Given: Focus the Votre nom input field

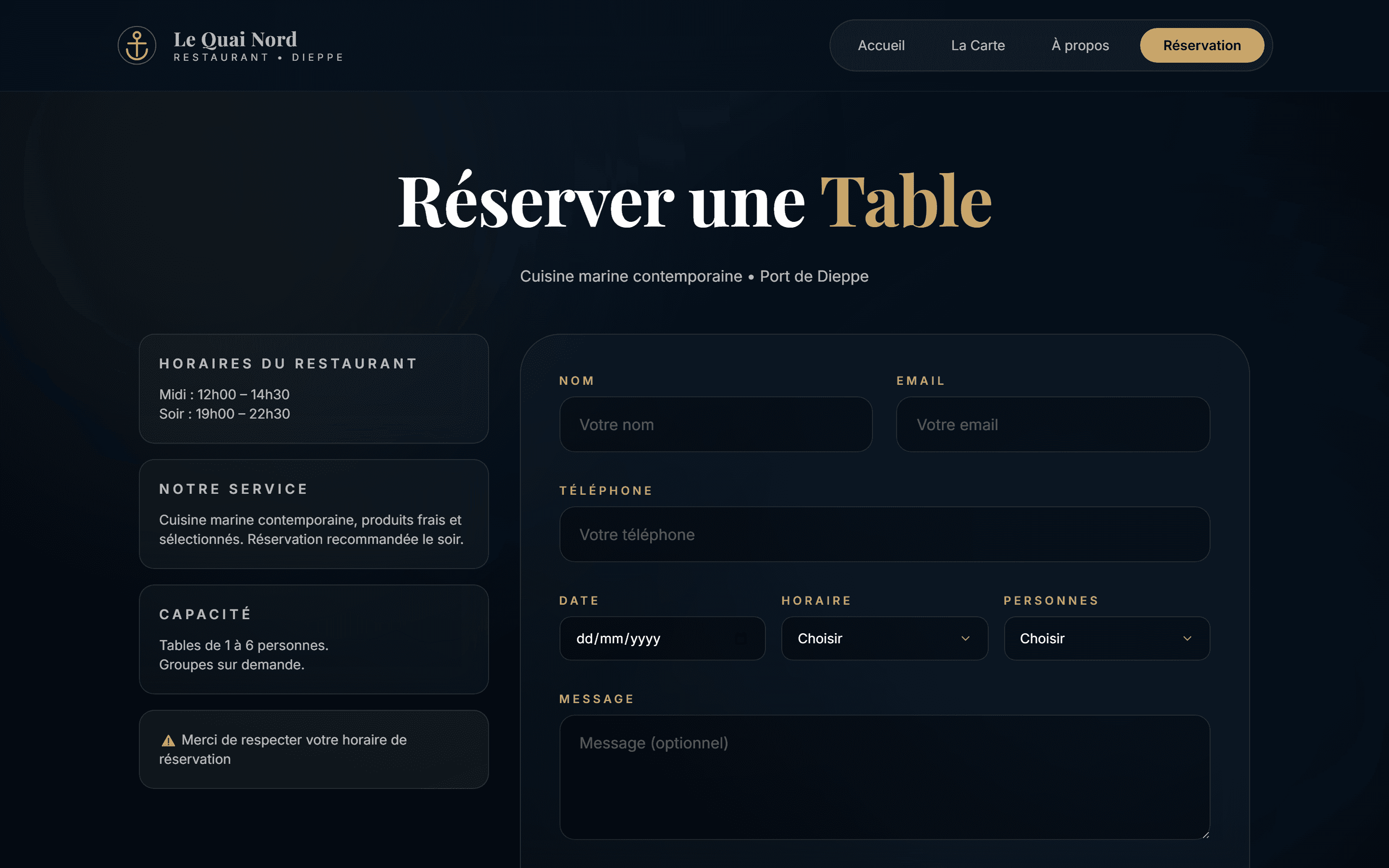Looking at the screenshot, I should [x=716, y=424].
